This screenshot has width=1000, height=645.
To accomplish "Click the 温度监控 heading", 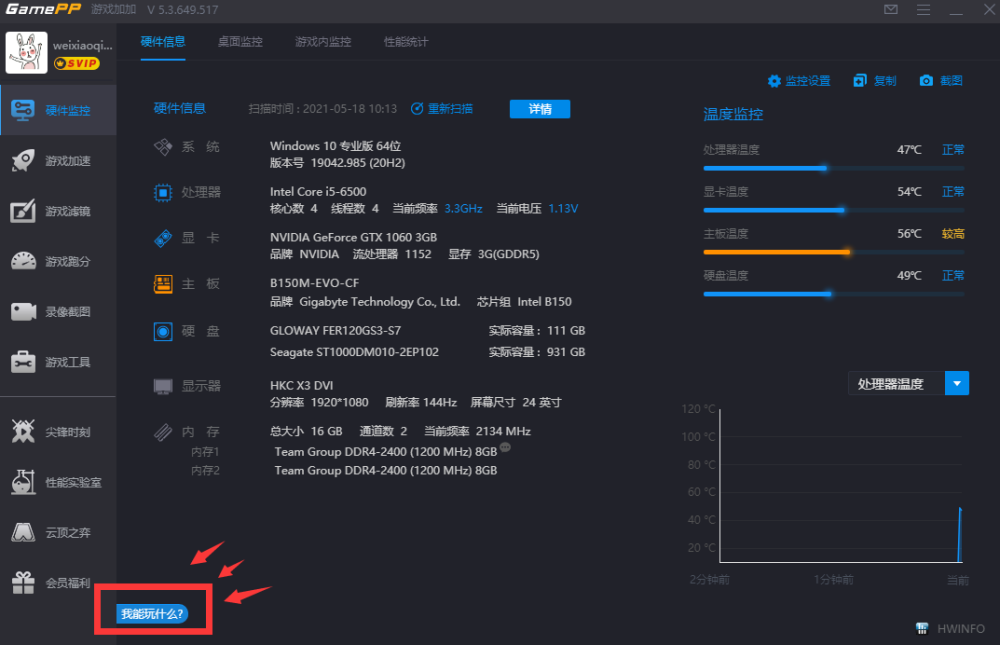I will pyautogui.click(x=733, y=114).
